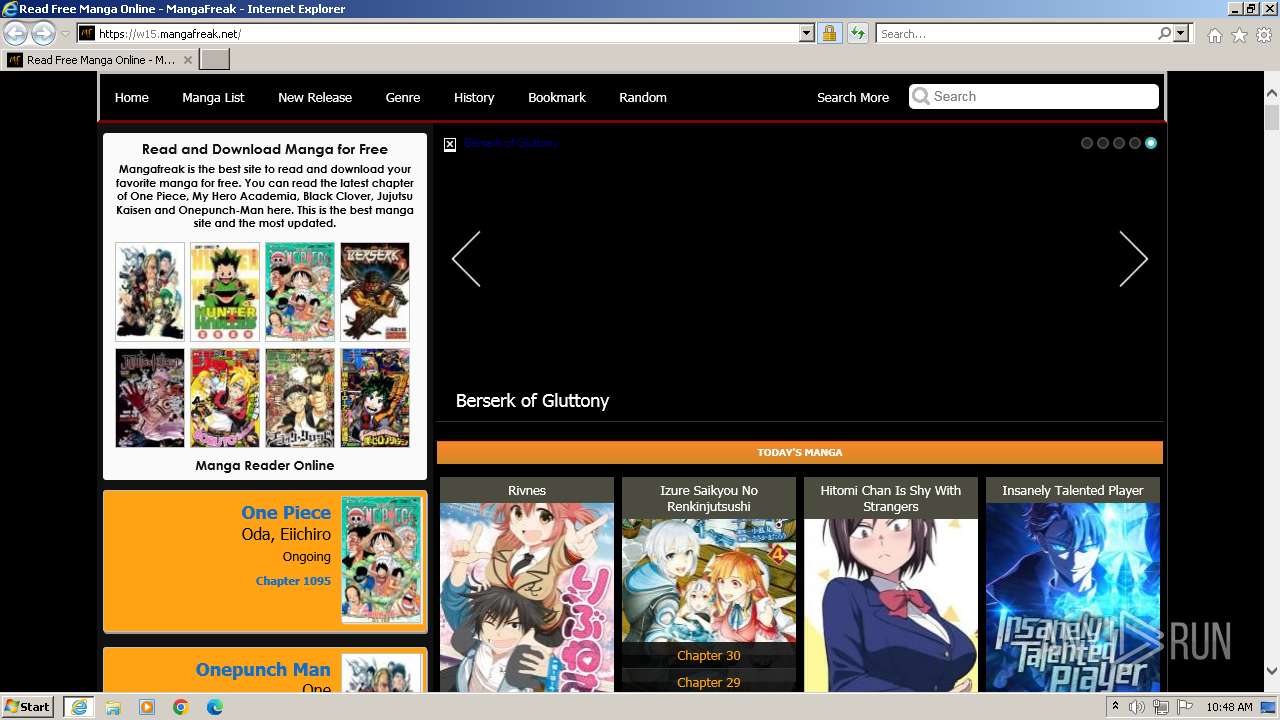
Task: Open Google Chrome taskbar icon
Action: pyautogui.click(x=181, y=707)
